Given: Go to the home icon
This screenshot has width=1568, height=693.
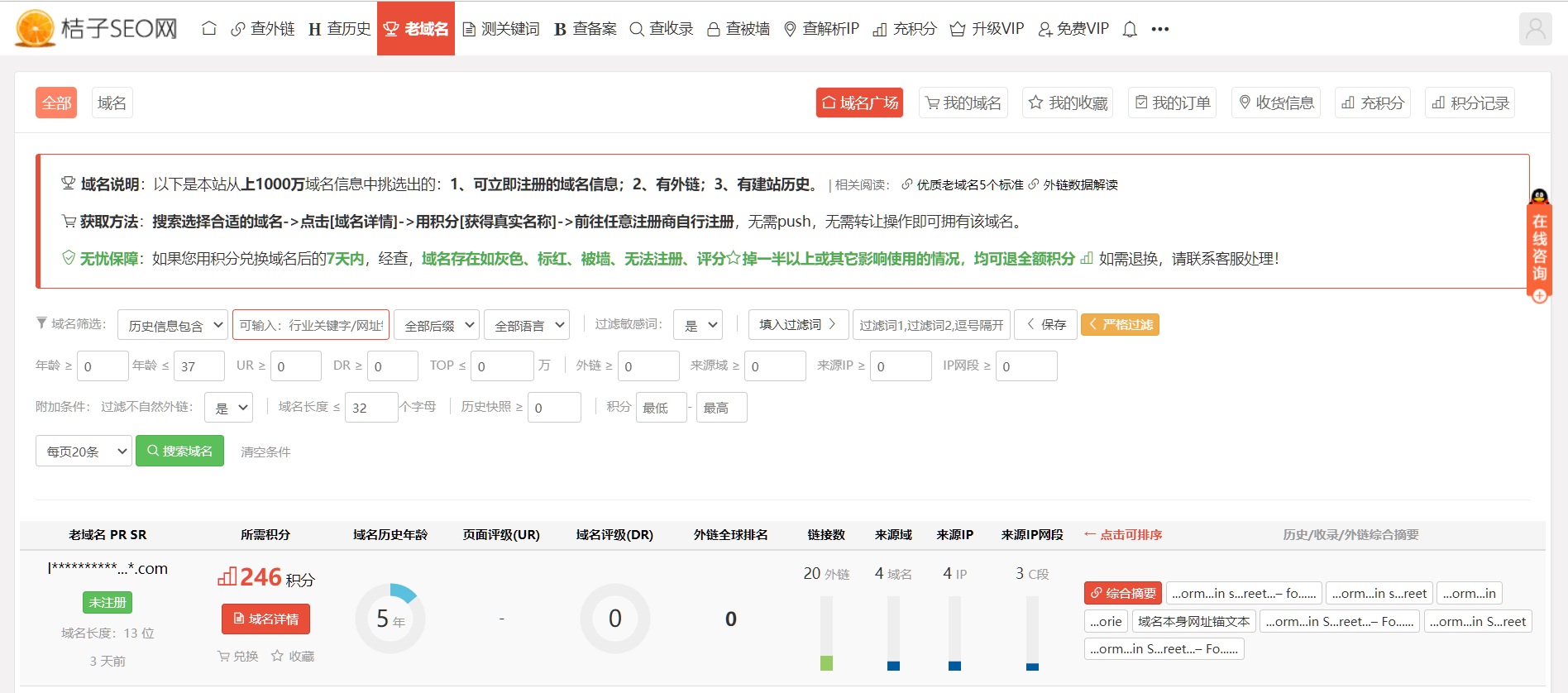Looking at the screenshot, I should (209, 29).
